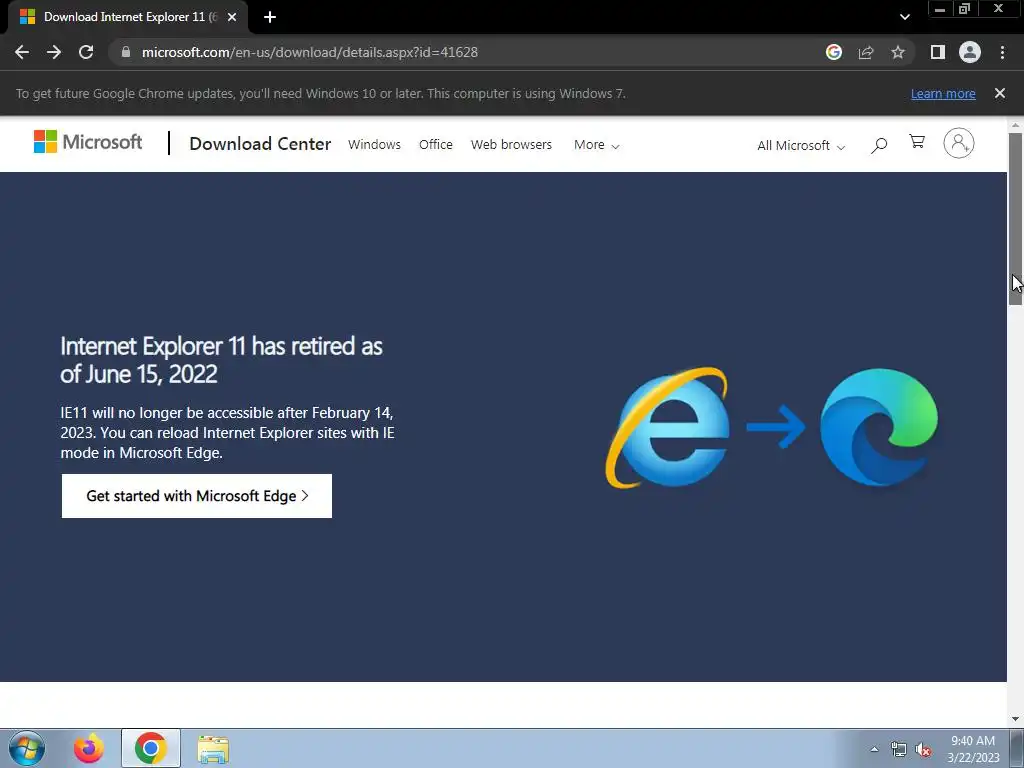Click the Google icon in address bar
The height and width of the screenshot is (768, 1024).
(x=834, y=52)
